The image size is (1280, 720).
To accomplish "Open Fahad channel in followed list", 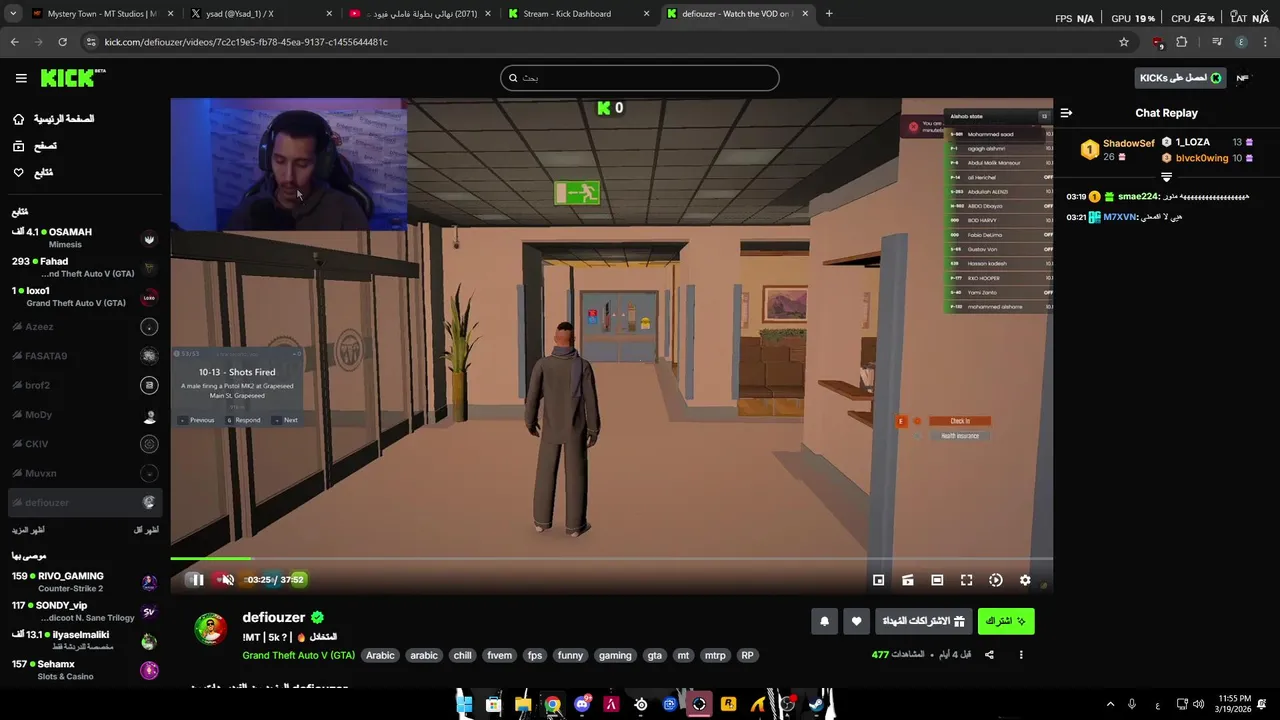I will point(84,267).
